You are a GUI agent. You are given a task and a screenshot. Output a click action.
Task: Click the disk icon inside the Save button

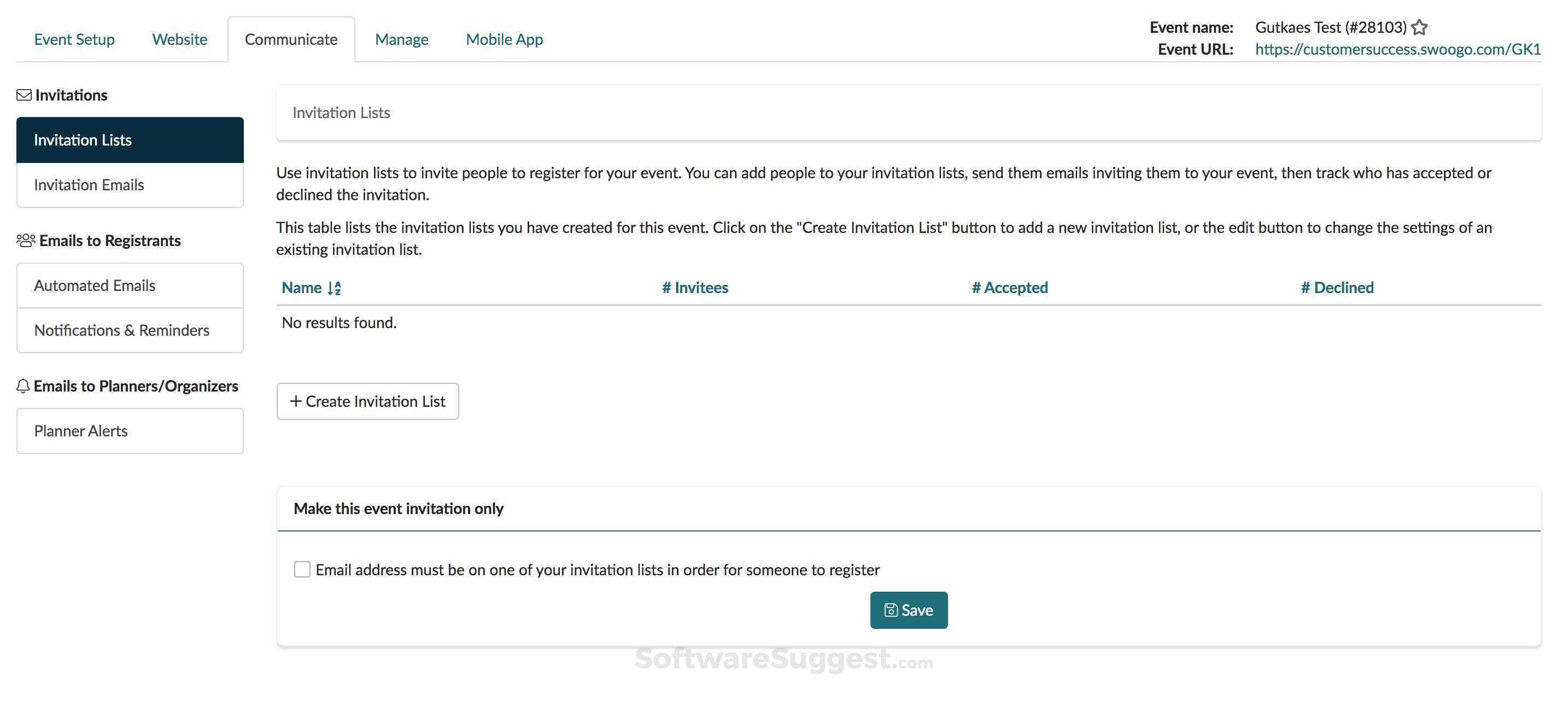pos(891,610)
